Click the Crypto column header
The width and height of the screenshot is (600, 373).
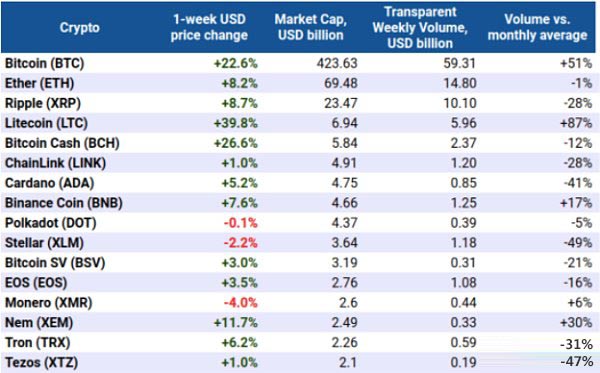coord(80,28)
